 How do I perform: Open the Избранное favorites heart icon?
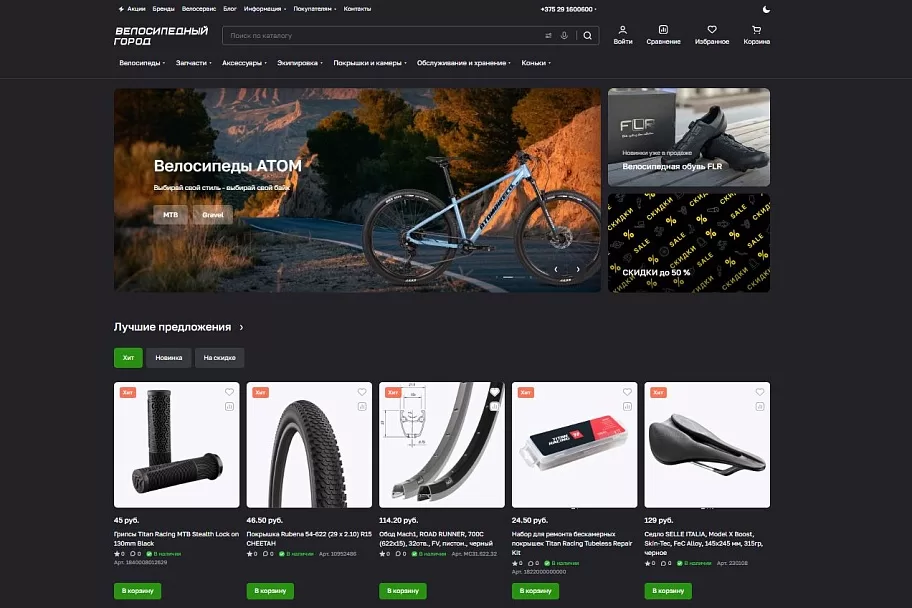tap(712, 35)
